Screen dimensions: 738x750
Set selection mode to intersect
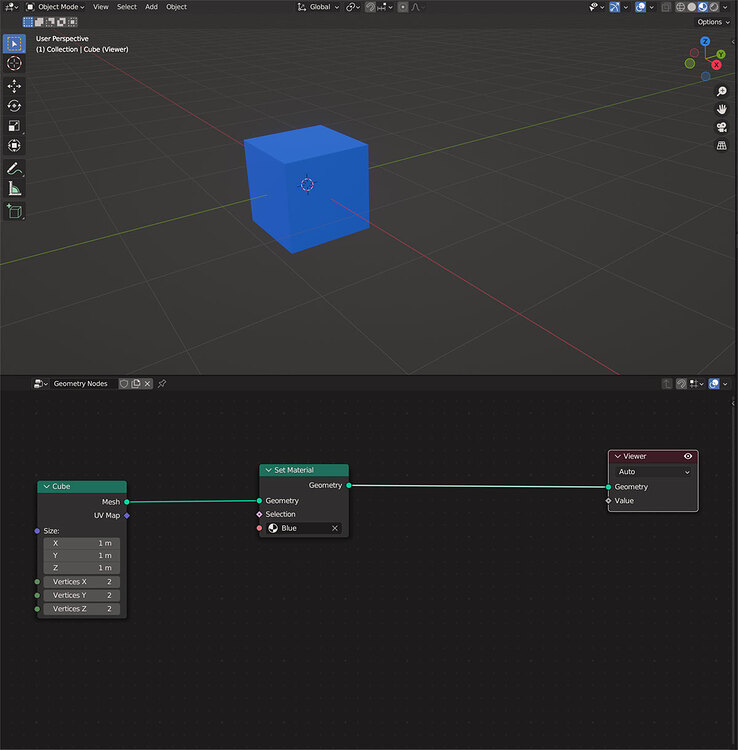click(x=72, y=22)
